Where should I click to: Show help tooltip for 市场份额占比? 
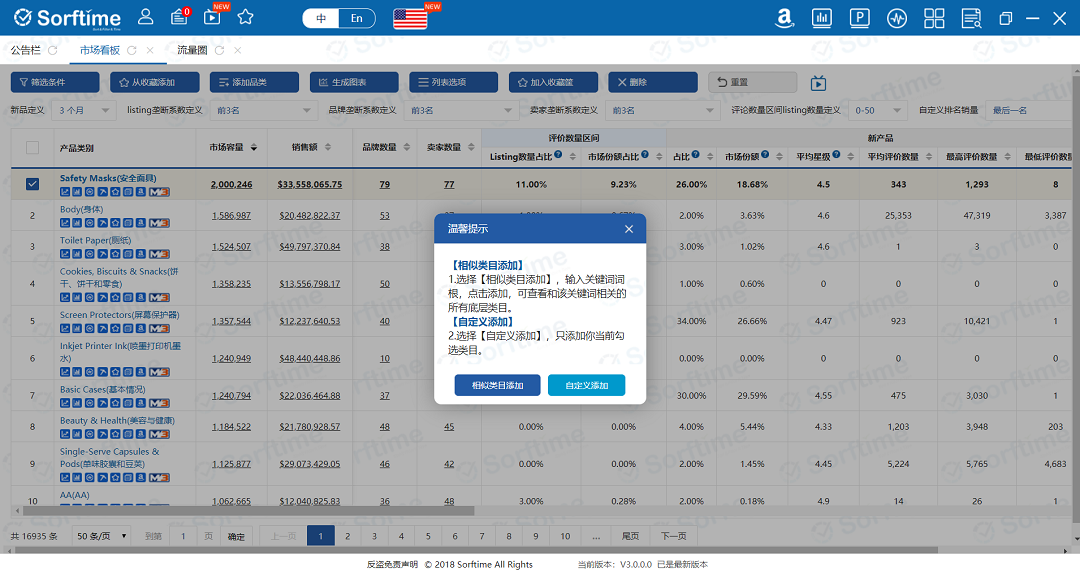click(x=645, y=154)
